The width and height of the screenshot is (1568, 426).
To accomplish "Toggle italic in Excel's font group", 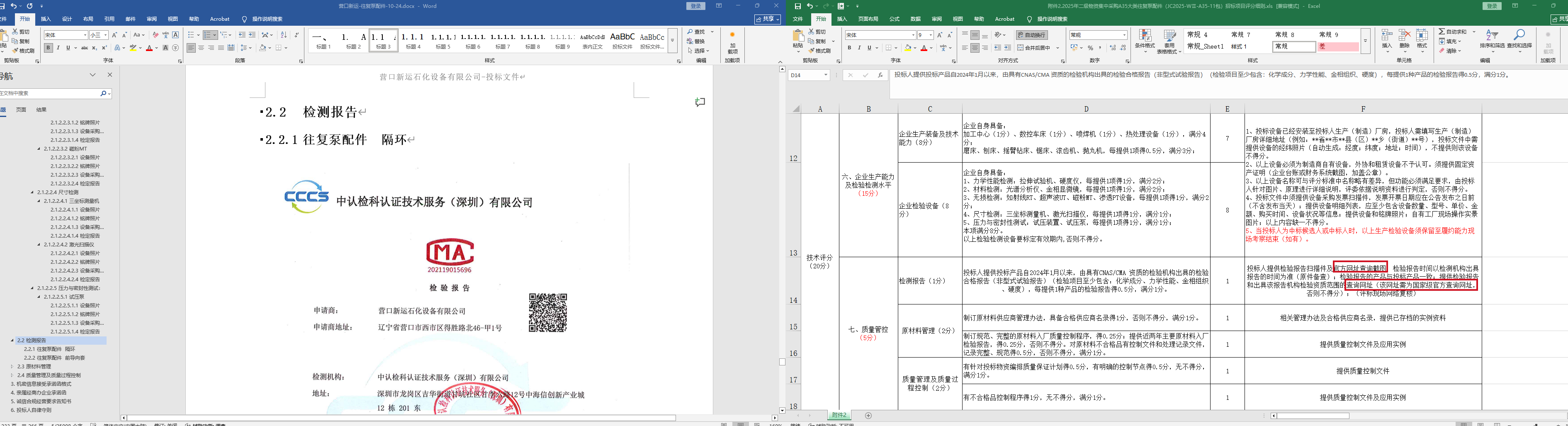I will (859, 47).
